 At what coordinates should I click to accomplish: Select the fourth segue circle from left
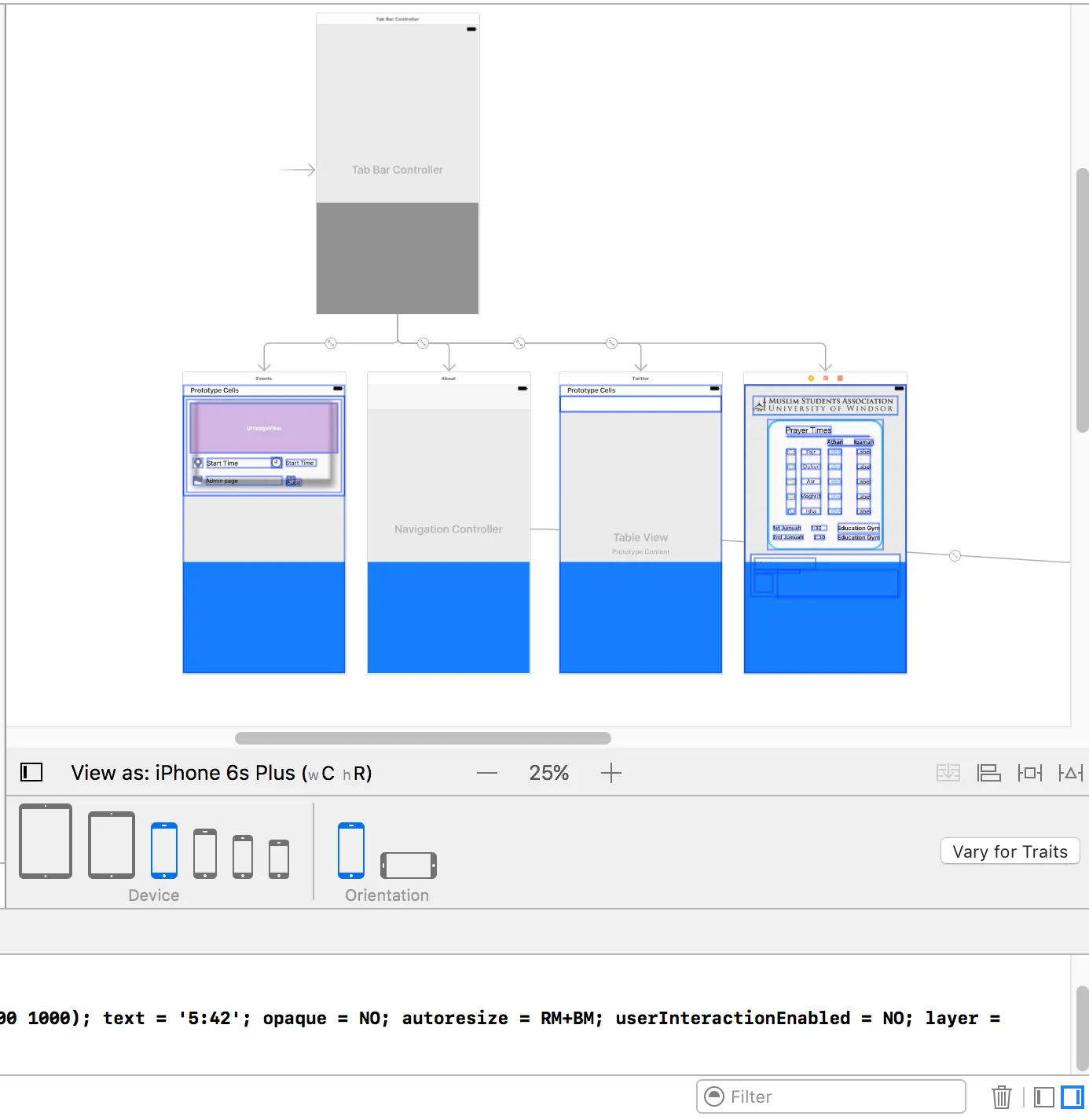612,343
